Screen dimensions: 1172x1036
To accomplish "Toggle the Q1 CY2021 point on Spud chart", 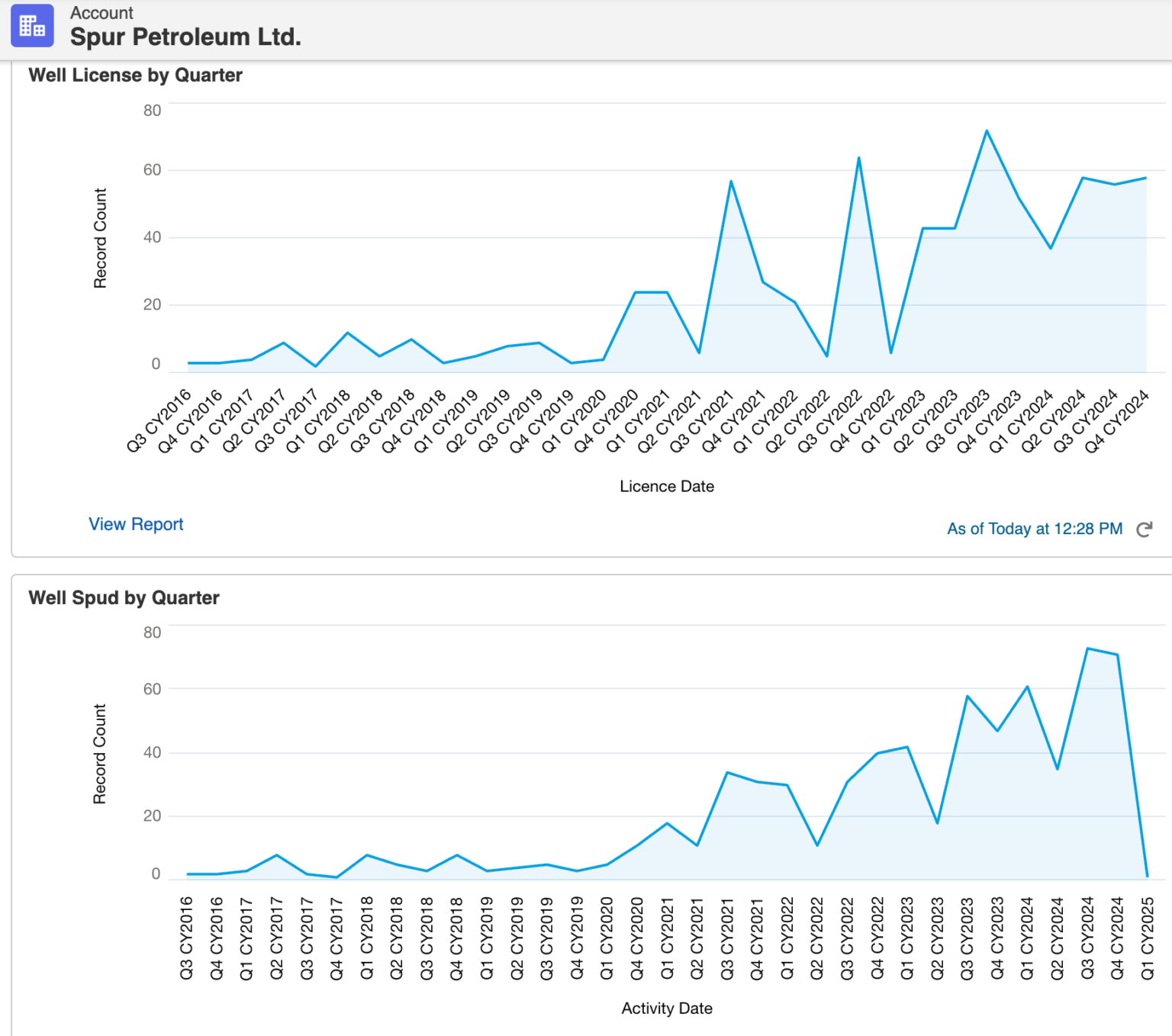I will click(x=668, y=822).
